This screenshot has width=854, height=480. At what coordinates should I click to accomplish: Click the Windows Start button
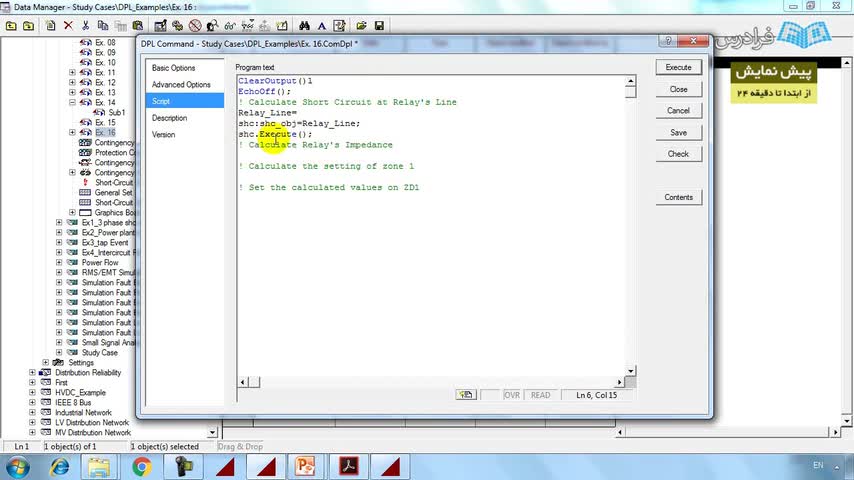point(17,467)
